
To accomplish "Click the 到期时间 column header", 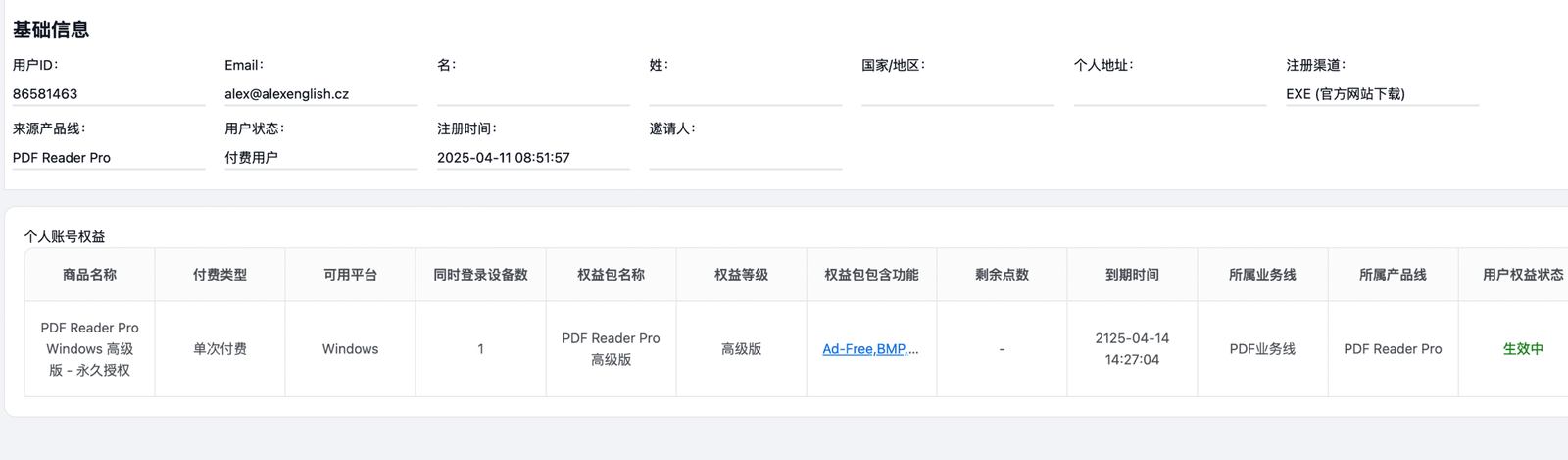I will (1132, 275).
